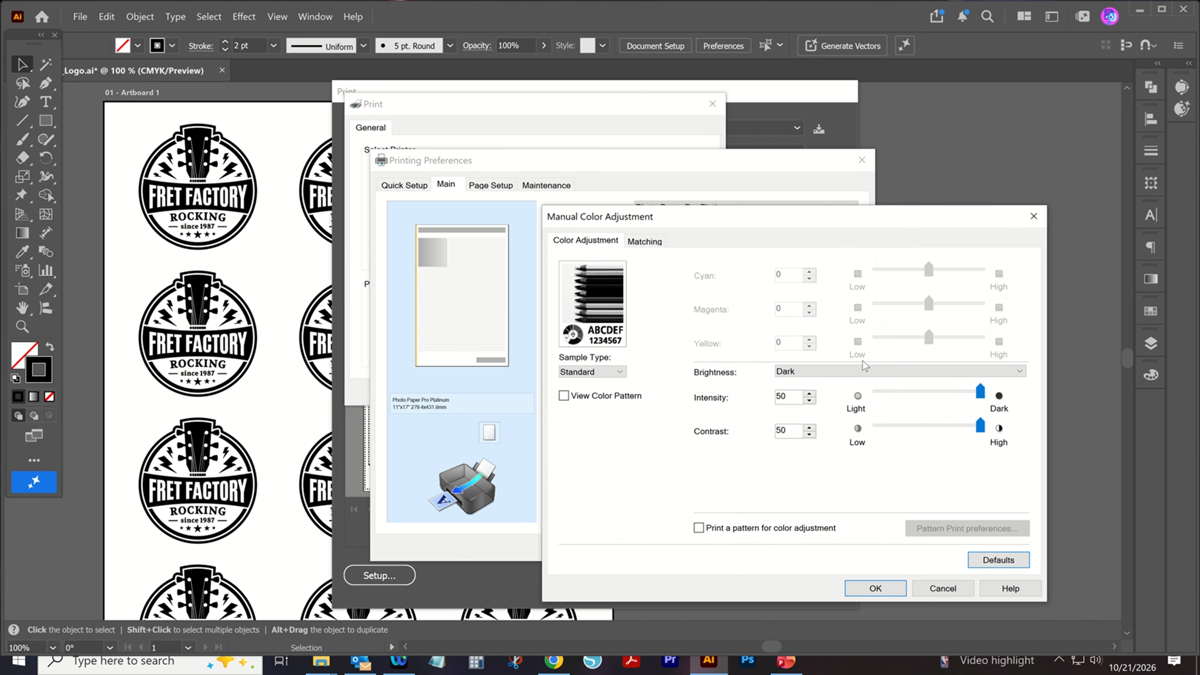Click the Fill color swatch in toolbar
The height and width of the screenshot is (675, 1200).
(x=22, y=355)
